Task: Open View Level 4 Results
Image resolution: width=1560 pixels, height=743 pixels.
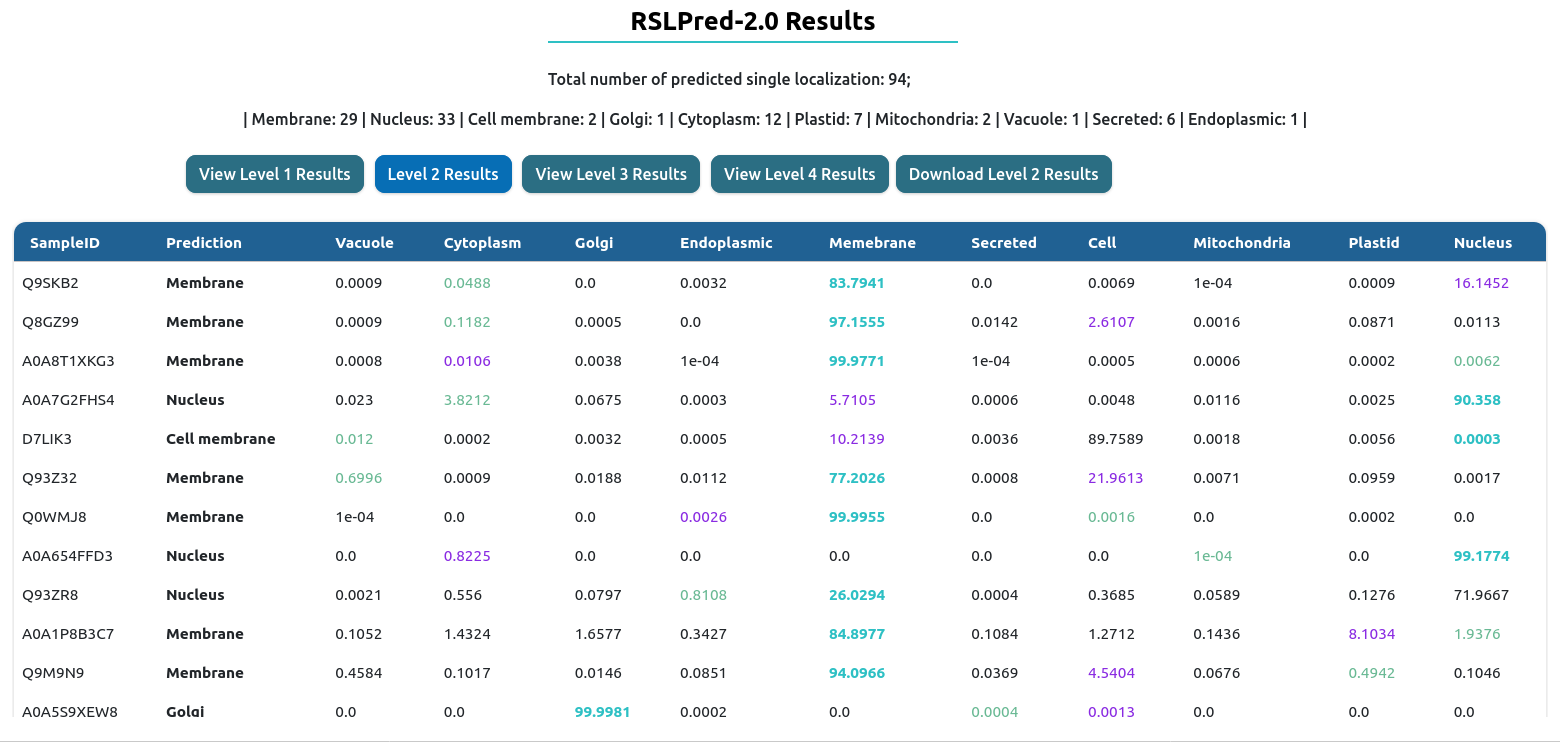Action: pyautogui.click(x=799, y=174)
